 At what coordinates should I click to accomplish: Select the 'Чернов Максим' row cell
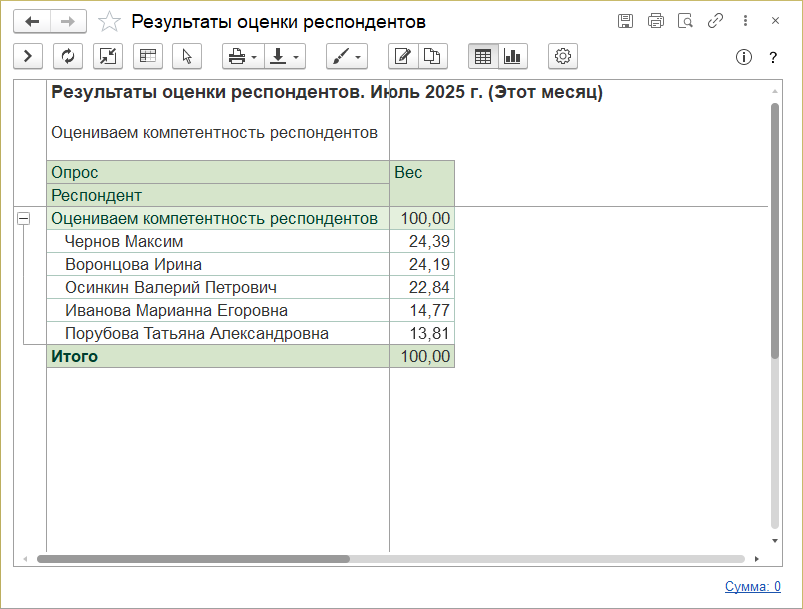[124, 242]
